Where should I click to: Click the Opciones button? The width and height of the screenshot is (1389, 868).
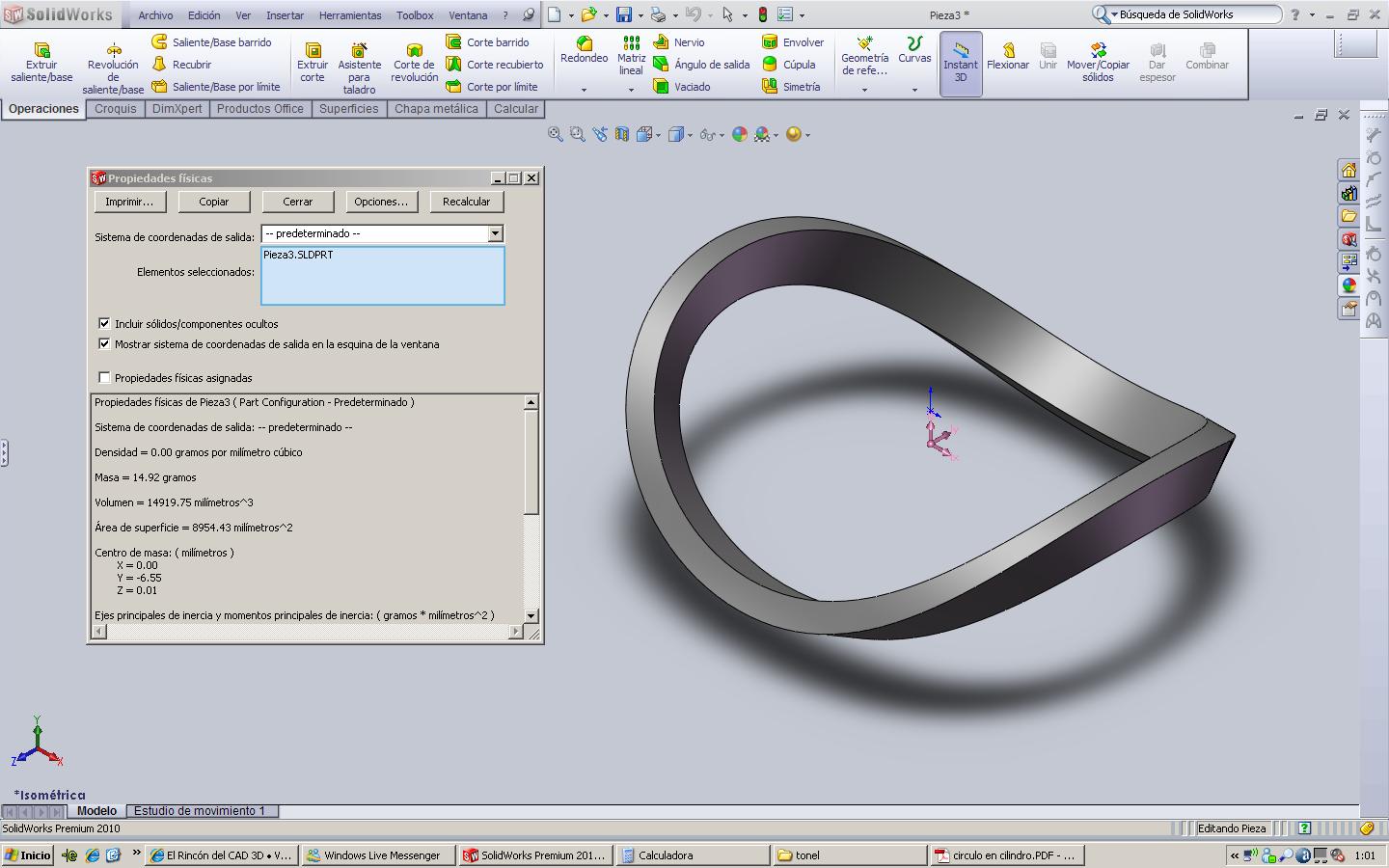coord(381,202)
